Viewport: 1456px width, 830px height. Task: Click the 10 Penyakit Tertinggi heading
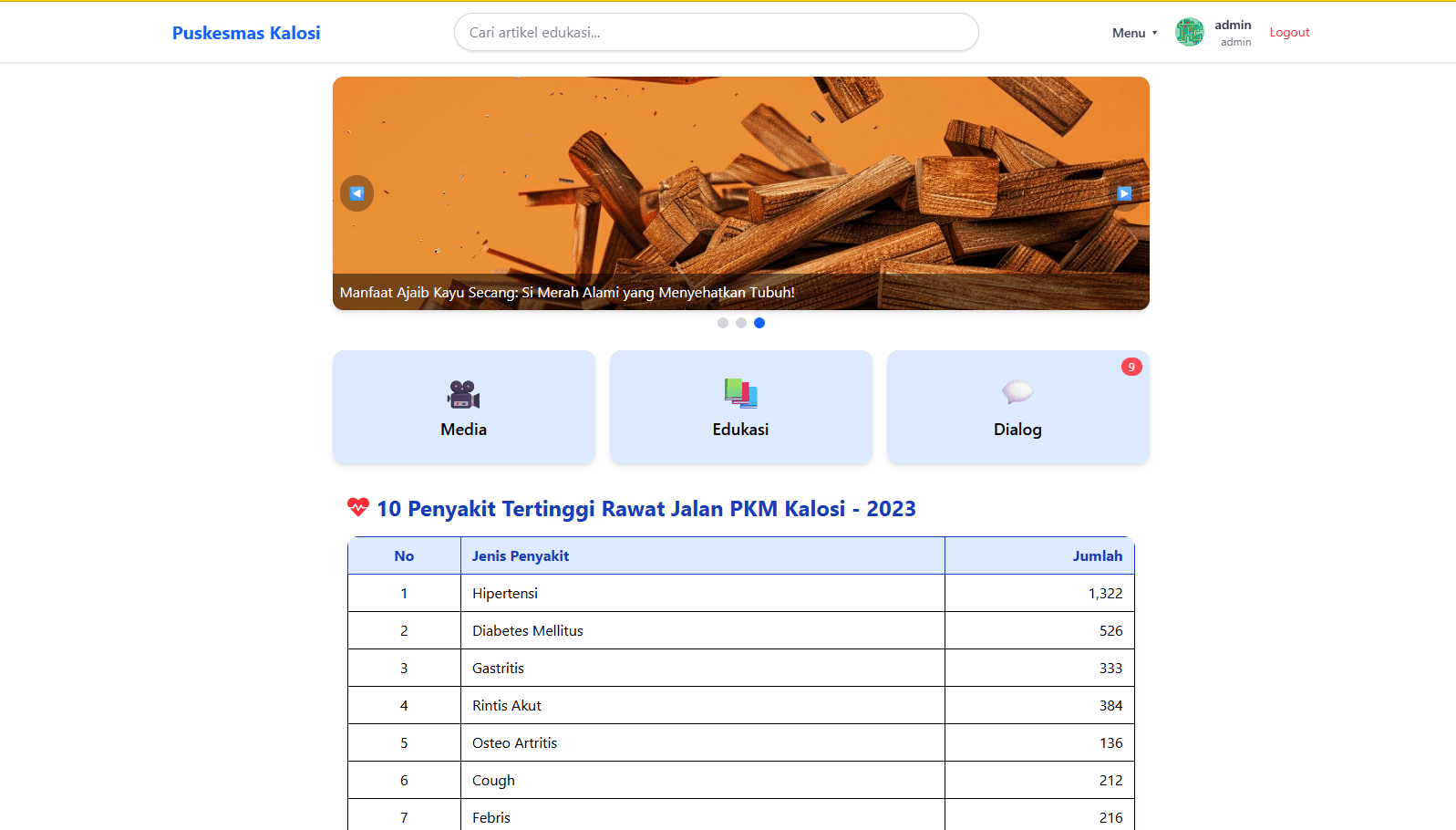(x=646, y=509)
